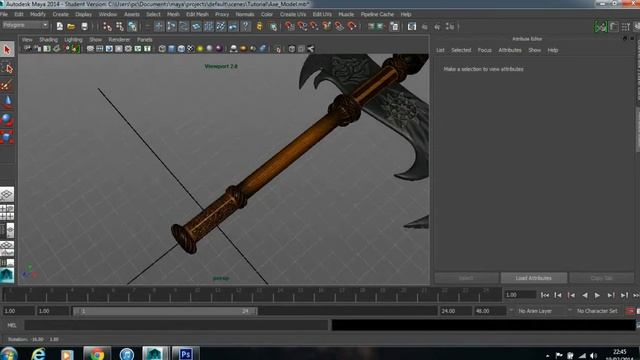Open the viewport Renderer menu
The image size is (640, 360).
click(119, 40)
